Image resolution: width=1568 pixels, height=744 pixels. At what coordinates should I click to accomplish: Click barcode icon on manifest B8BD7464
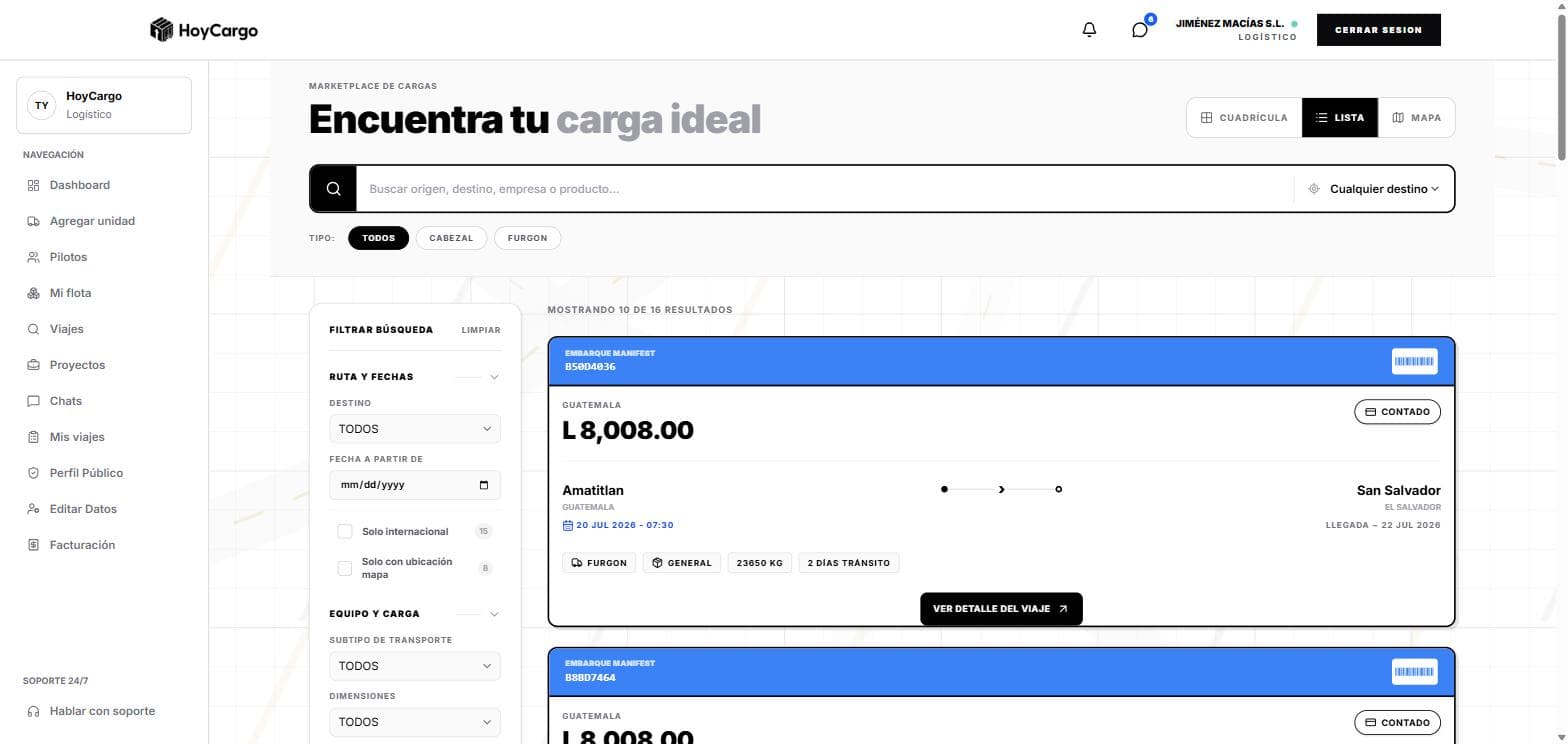[1414, 672]
